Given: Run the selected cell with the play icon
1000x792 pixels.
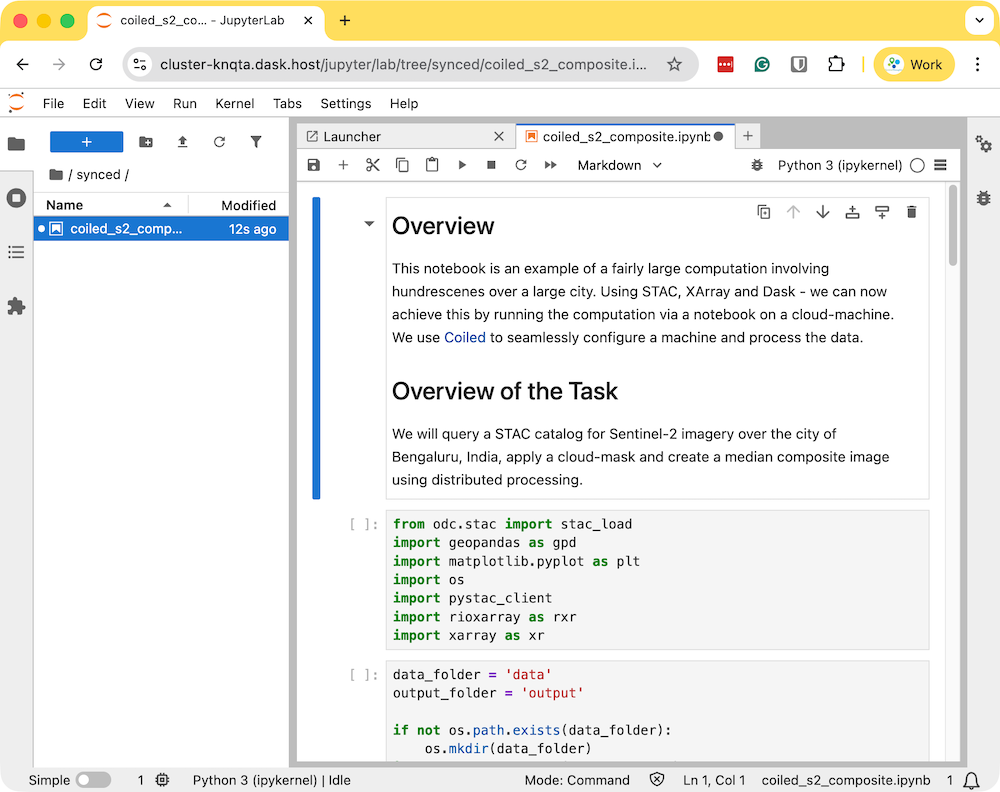Looking at the screenshot, I should [x=462, y=165].
